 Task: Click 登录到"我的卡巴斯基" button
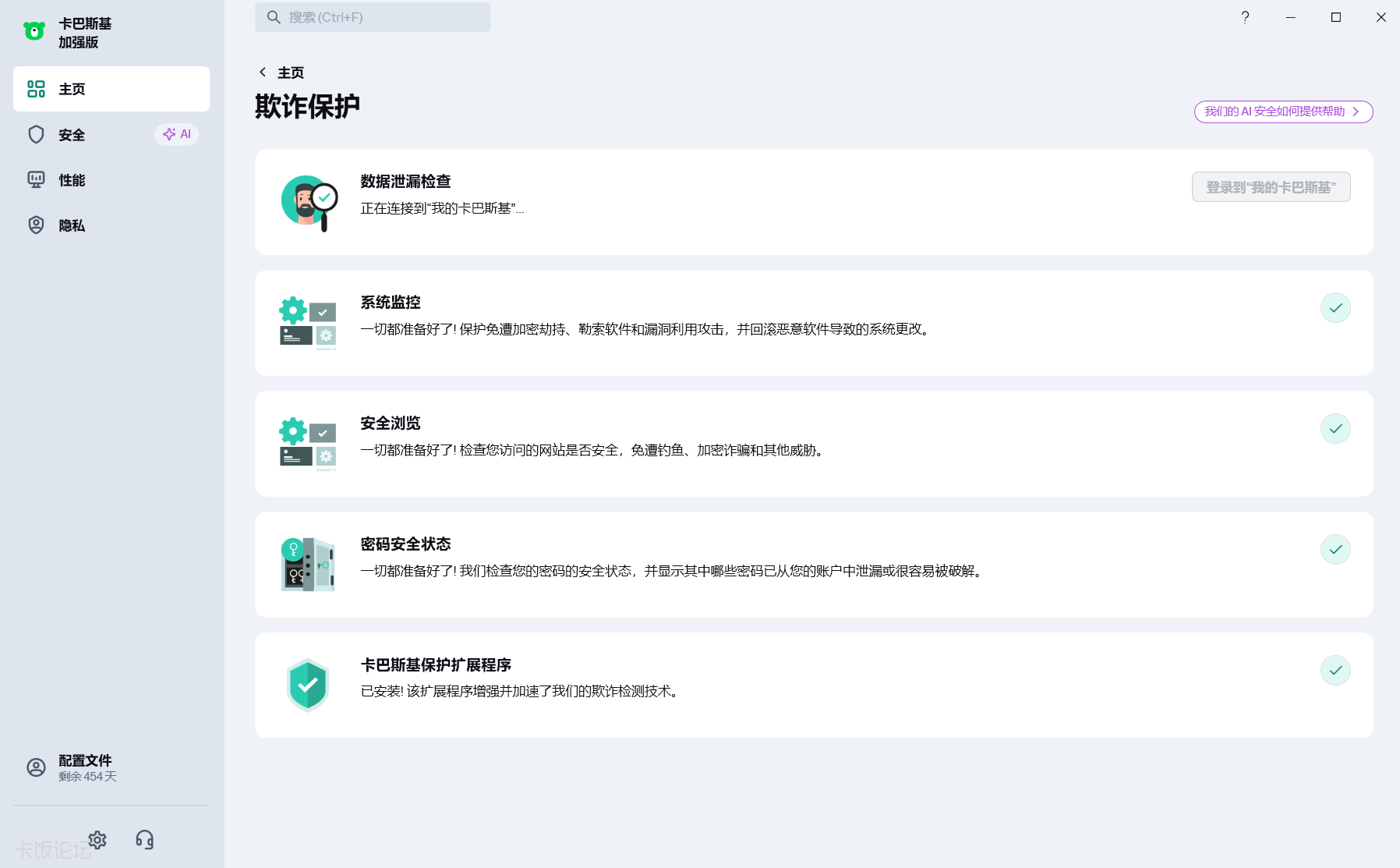1271,187
